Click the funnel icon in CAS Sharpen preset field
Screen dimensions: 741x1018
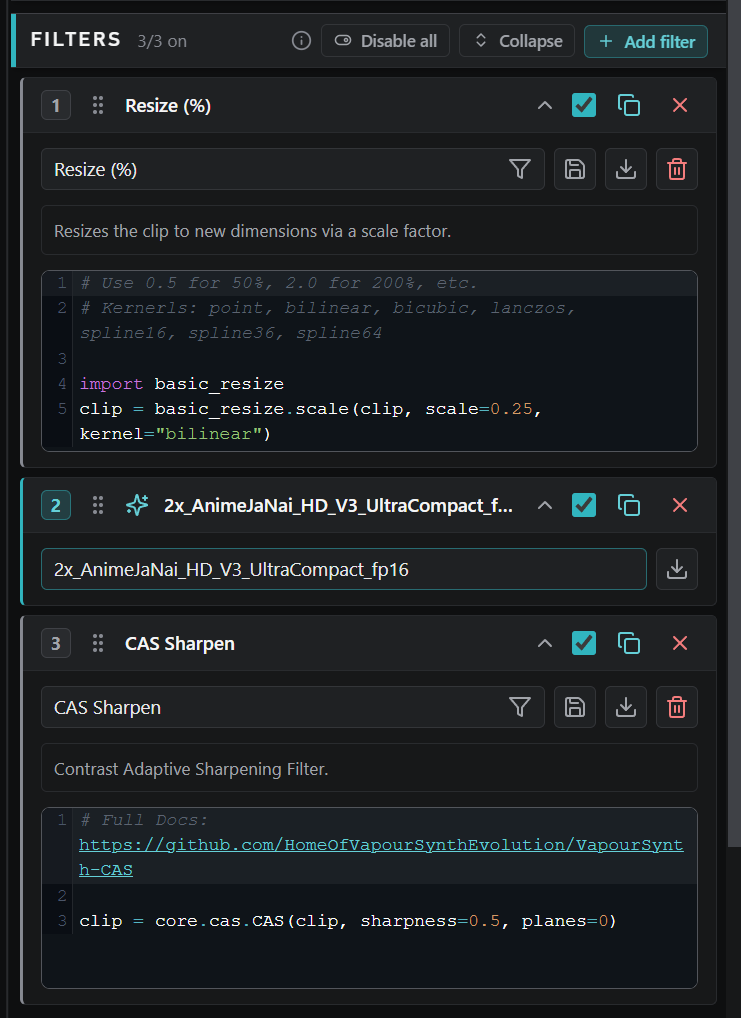520,707
